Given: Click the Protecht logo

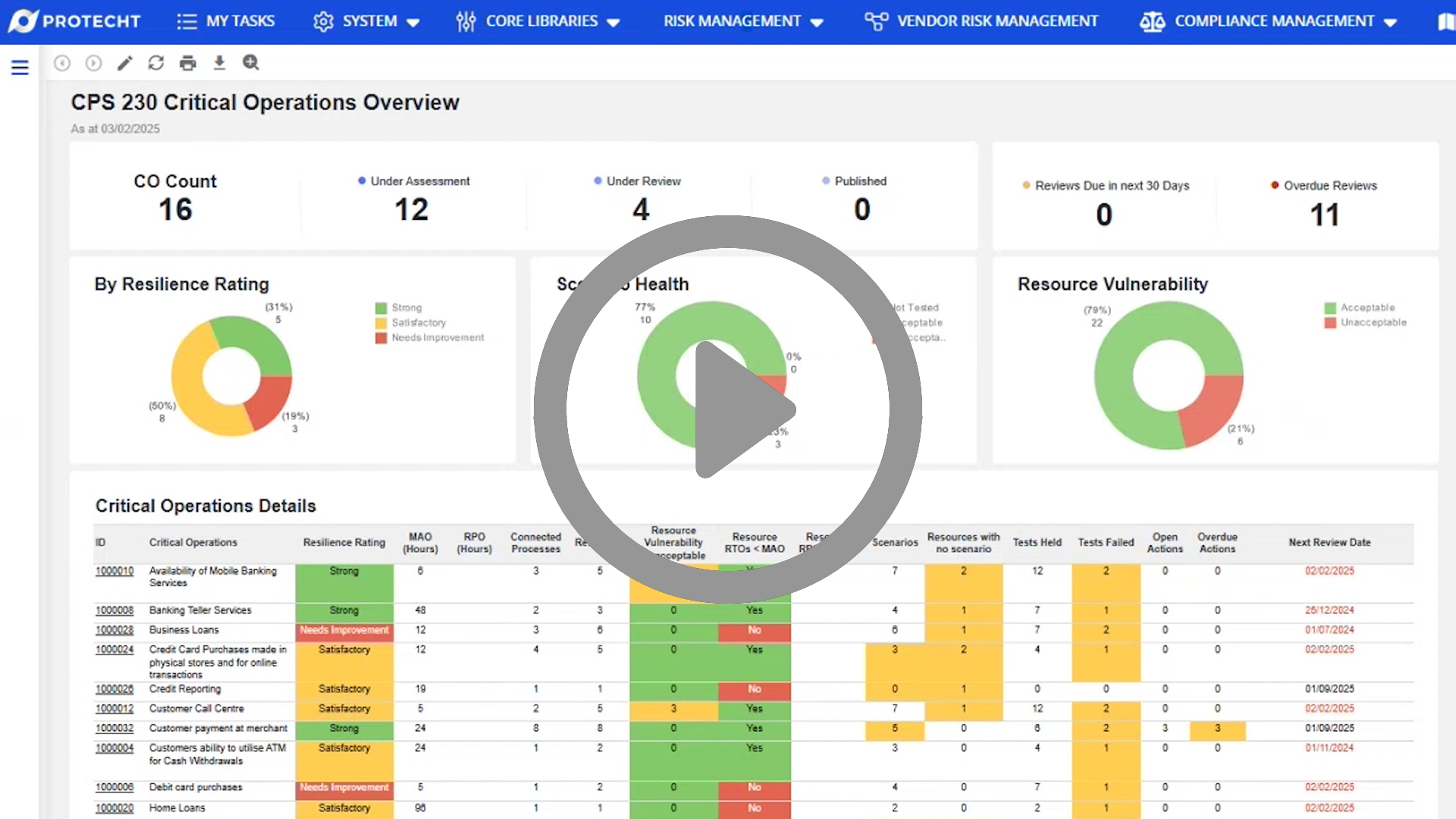Looking at the screenshot, I should pyautogui.click(x=74, y=21).
